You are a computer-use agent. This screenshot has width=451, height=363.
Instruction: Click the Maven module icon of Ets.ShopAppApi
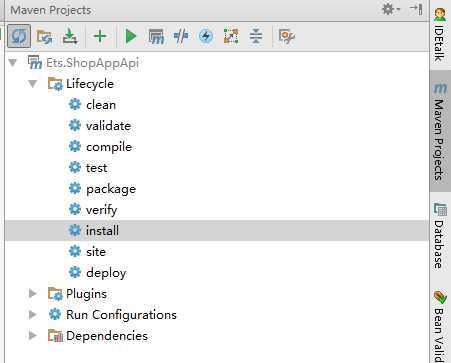35,62
